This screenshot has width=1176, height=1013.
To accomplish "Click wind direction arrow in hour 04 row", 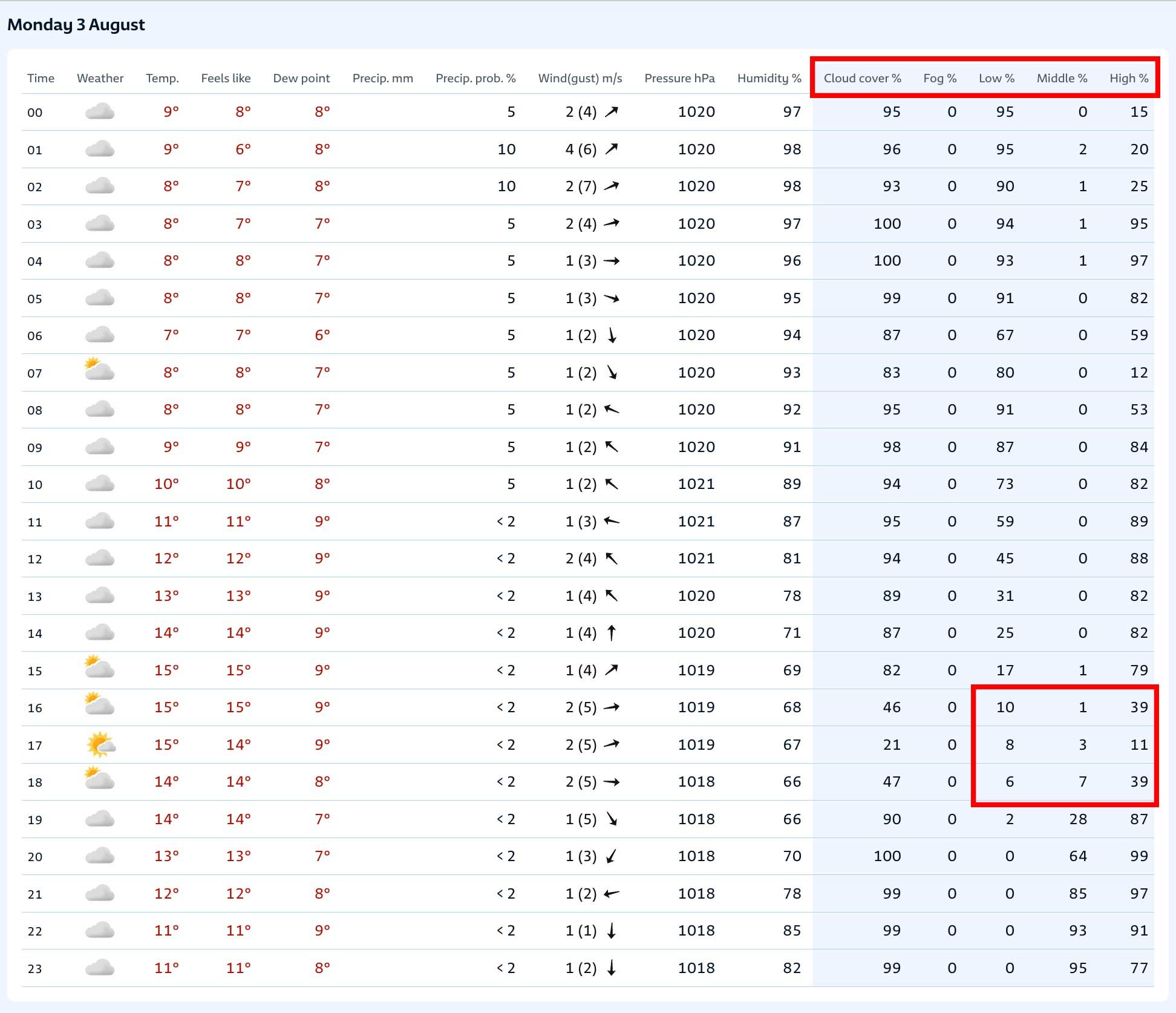I will [612, 261].
